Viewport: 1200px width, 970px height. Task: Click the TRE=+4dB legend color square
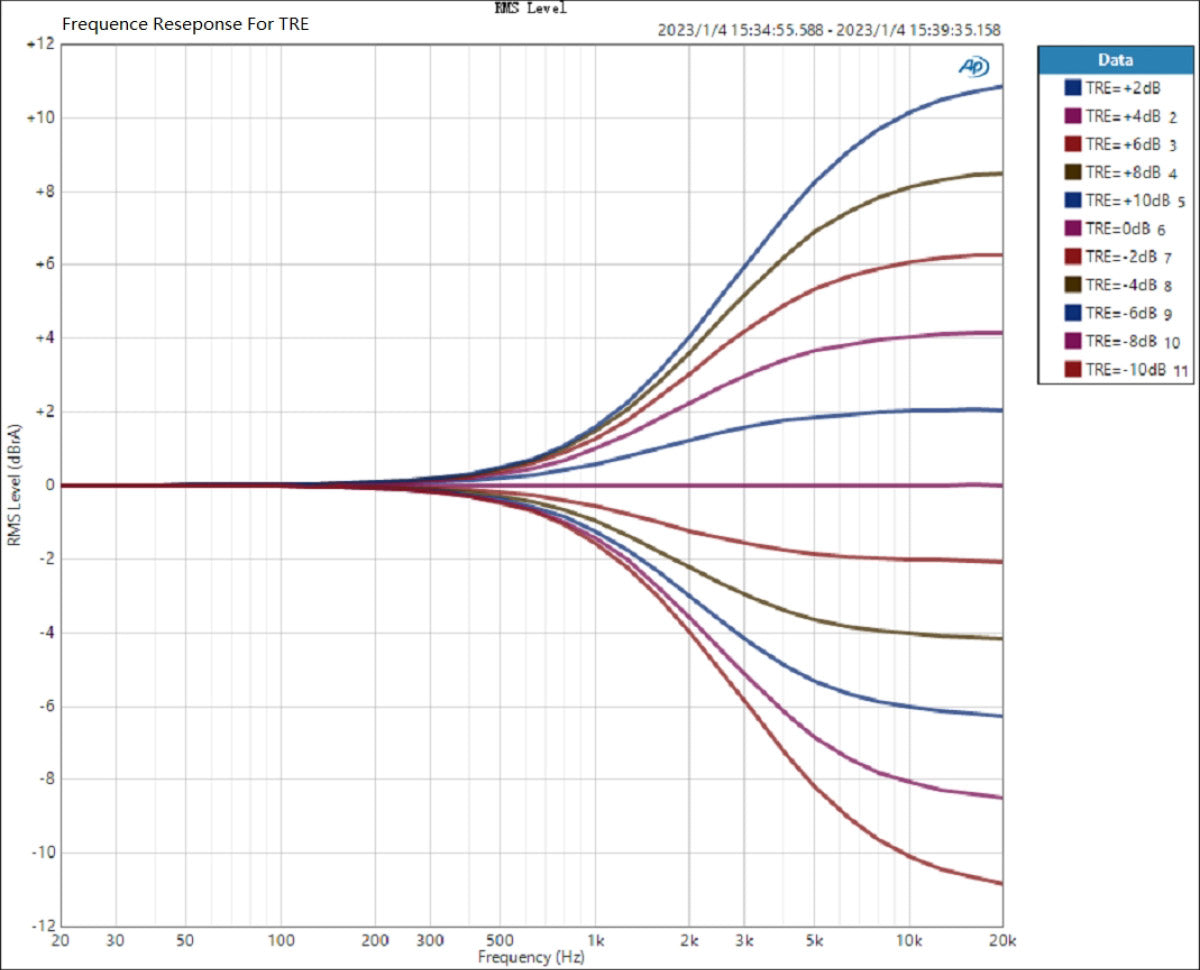1073,116
